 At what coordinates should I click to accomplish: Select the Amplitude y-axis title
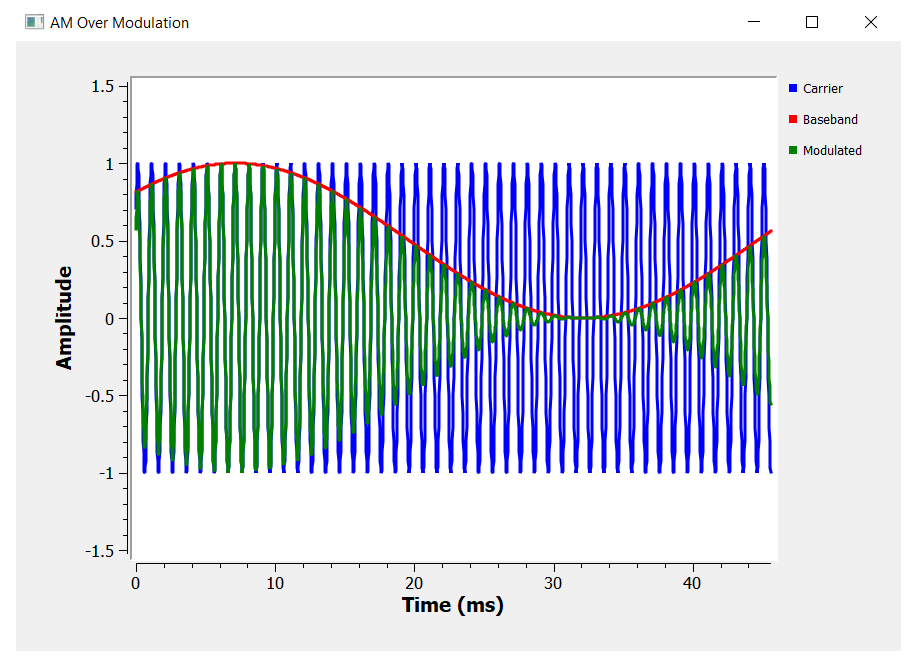click(65, 318)
